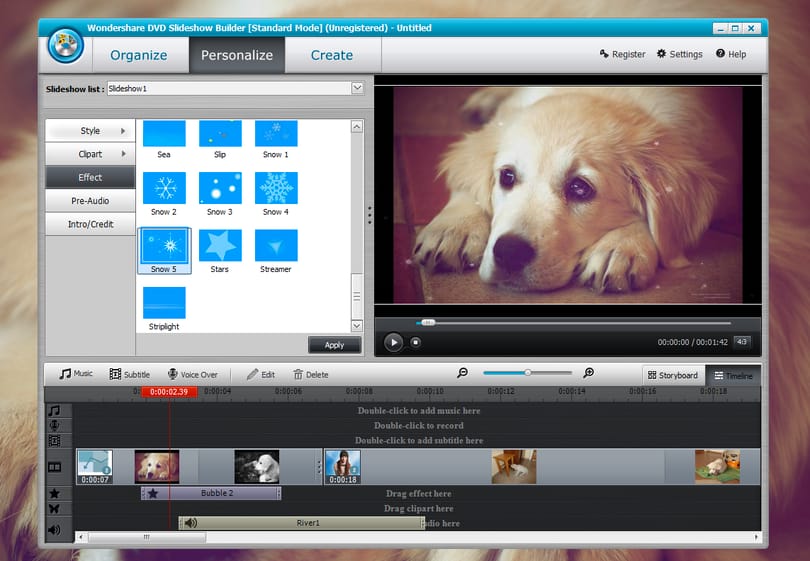Click the zoom in magnifier icon
Screen dimensions: 810x561
point(588,372)
